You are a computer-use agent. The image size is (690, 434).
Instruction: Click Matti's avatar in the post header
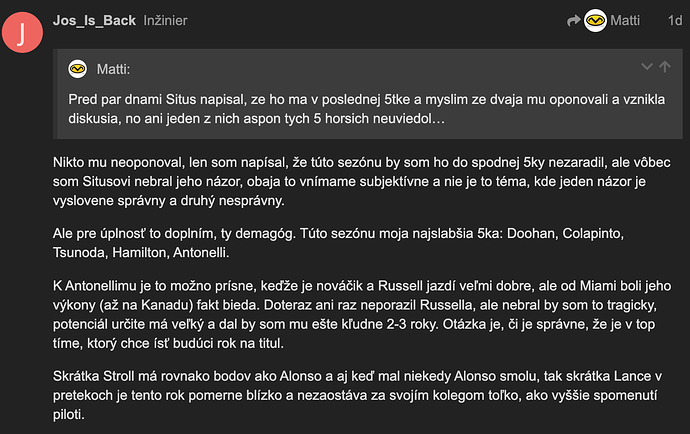[x=595, y=20]
